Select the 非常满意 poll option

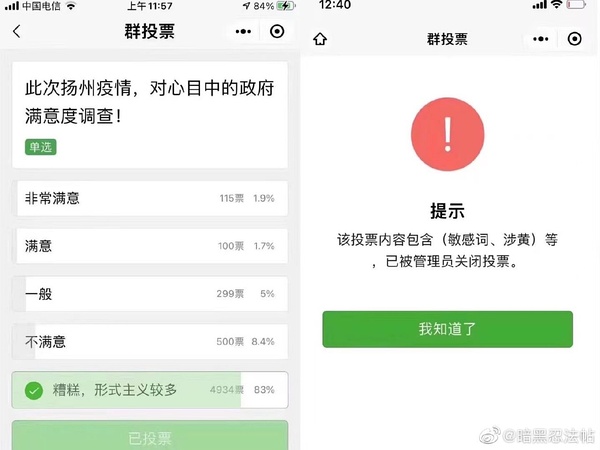(150, 198)
